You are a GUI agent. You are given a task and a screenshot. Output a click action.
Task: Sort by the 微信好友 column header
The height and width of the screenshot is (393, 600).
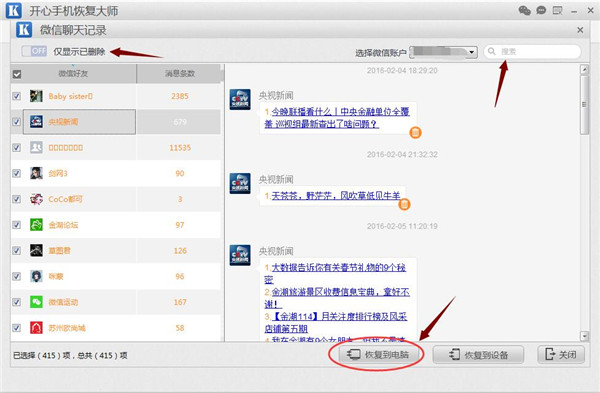click(x=73, y=73)
